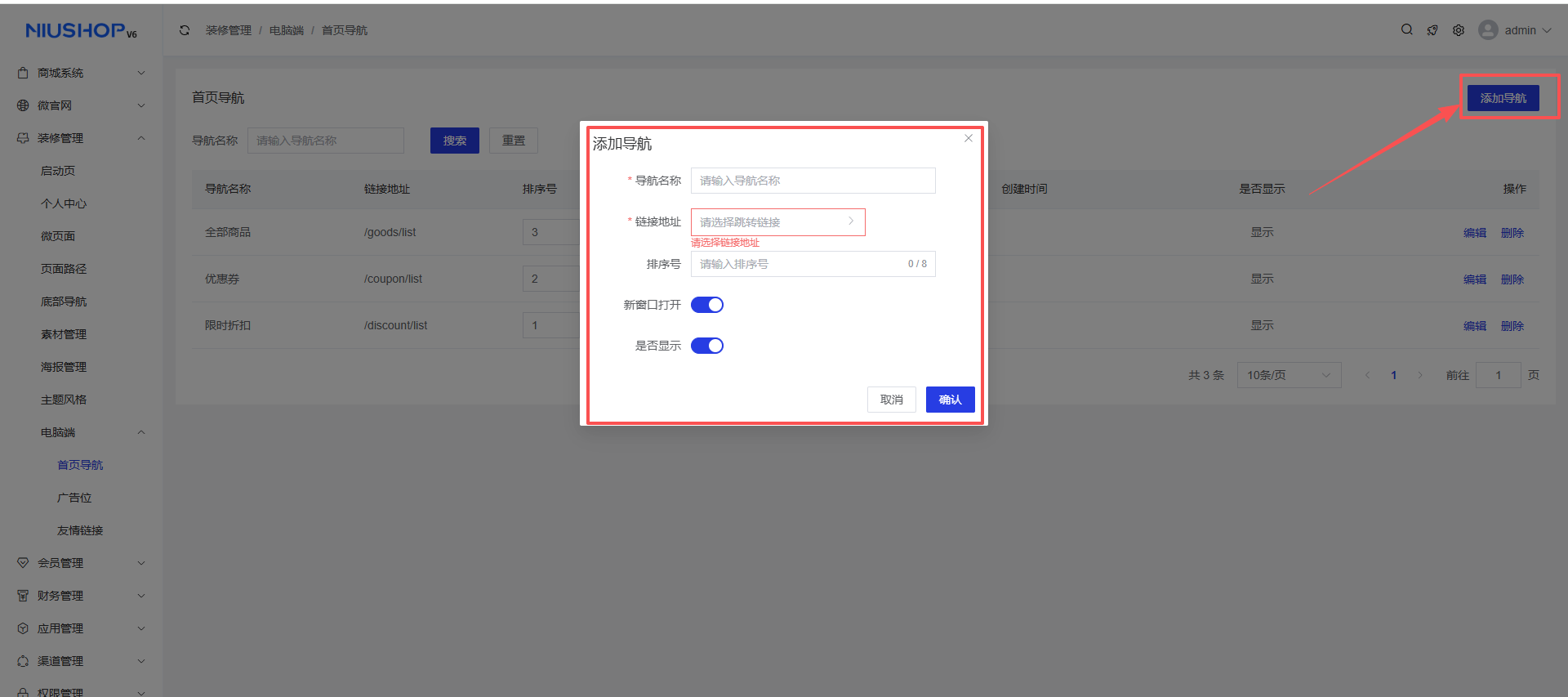
Task: Click the 电脑端 breadcrumb
Action: 287,30
